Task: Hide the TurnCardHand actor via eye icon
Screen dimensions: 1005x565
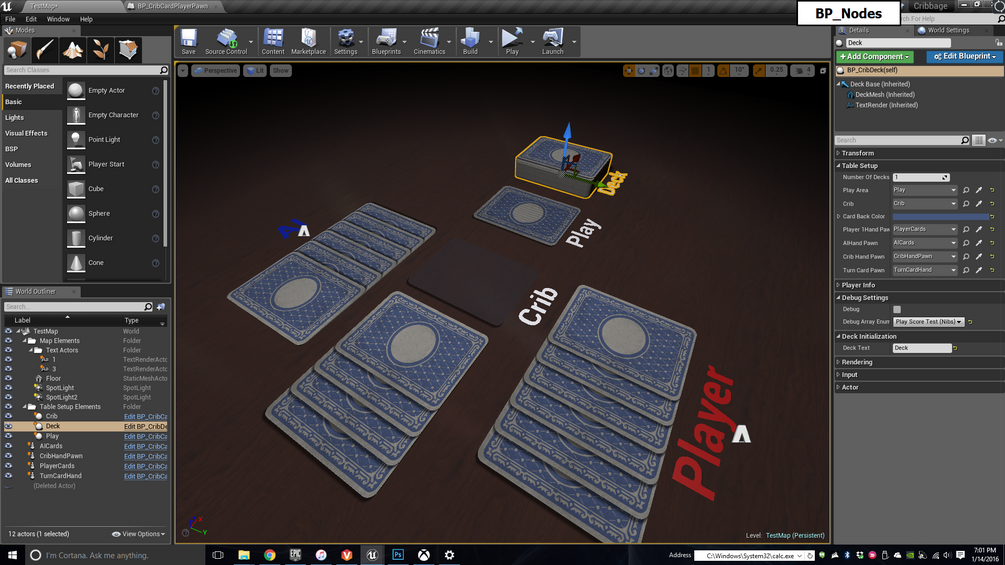Action: [8, 476]
